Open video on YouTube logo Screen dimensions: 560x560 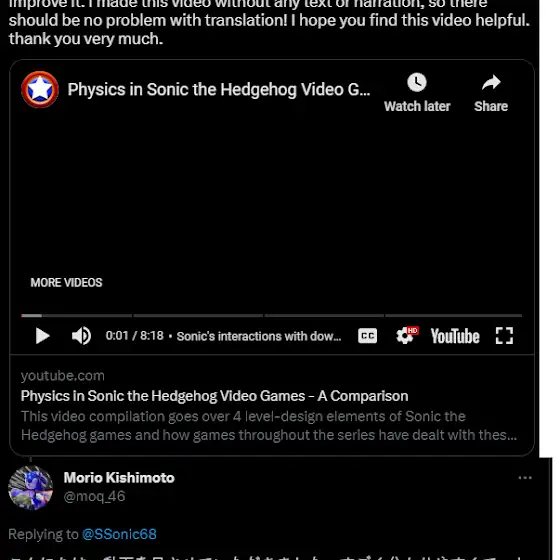tap(455, 336)
